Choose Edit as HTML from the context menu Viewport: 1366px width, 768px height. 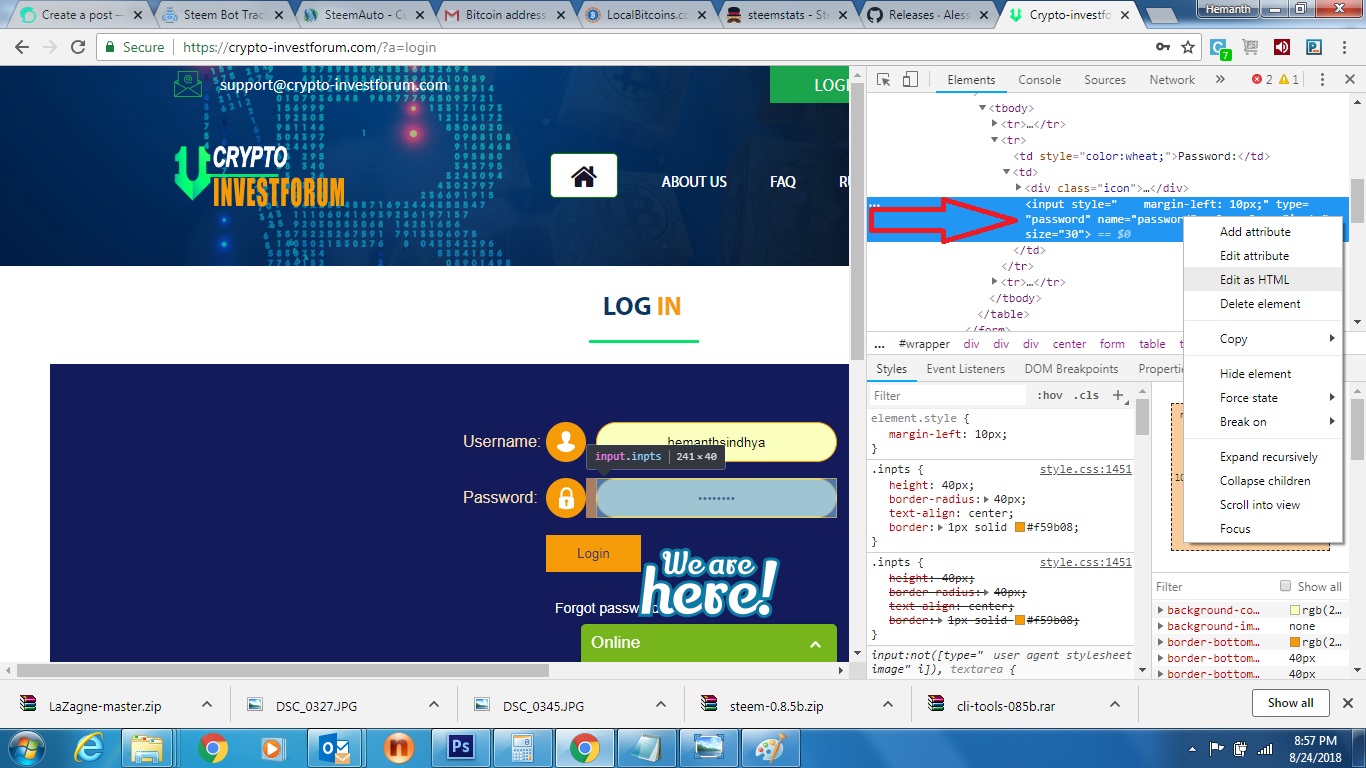pyautogui.click(x=1262, y=280)
